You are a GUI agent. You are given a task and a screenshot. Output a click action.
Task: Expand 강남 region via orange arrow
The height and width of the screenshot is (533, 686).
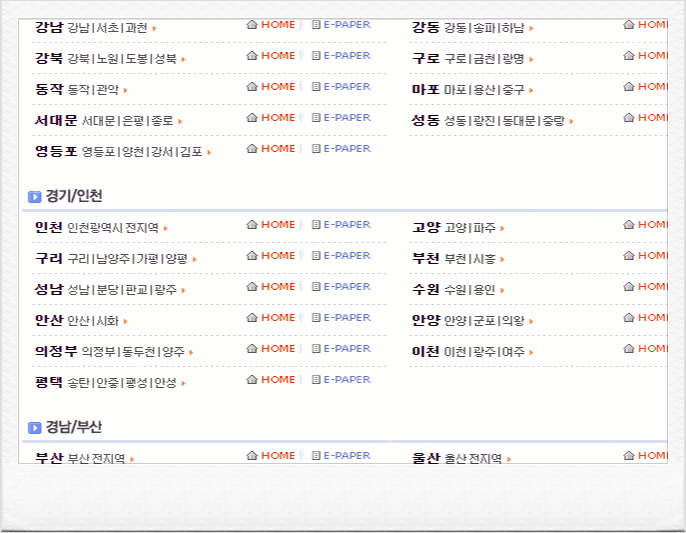(154, 28)
